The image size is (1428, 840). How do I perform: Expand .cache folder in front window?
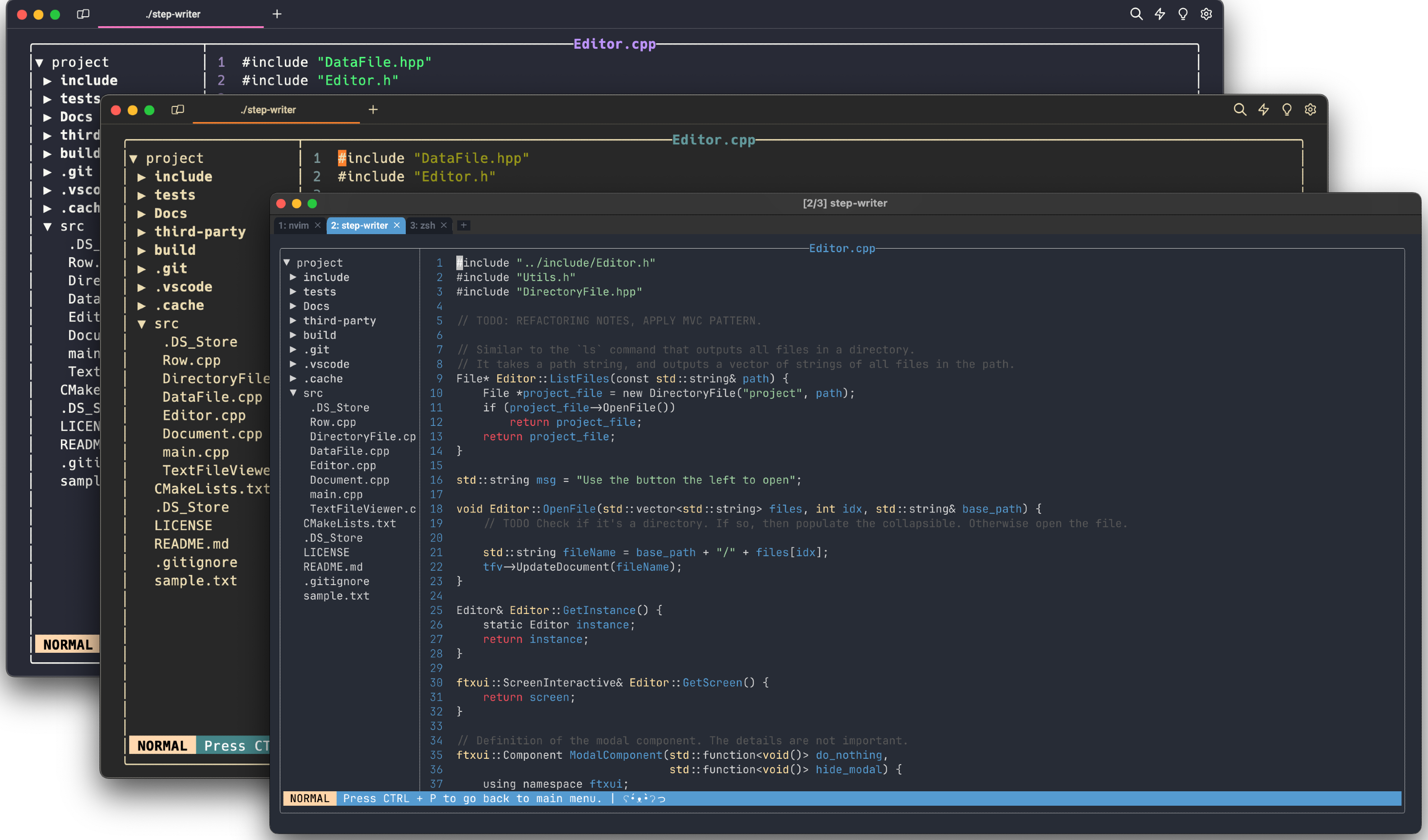(x=293, y=378)
